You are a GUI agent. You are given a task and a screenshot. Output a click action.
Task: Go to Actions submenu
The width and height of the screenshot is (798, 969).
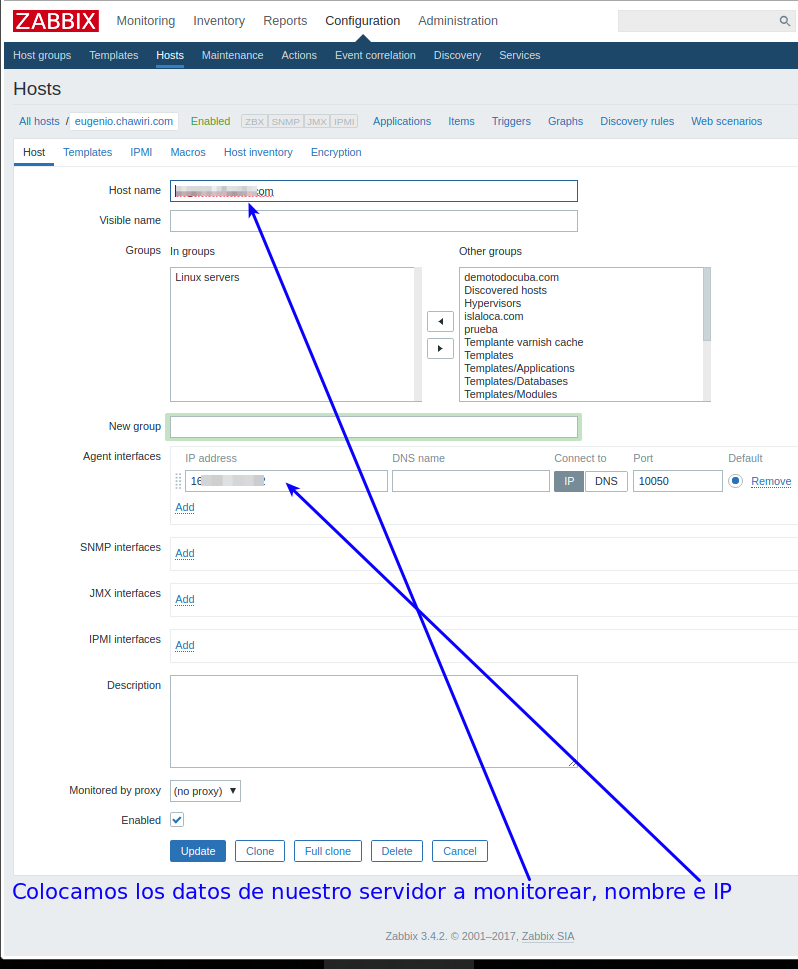pos(299,55)
